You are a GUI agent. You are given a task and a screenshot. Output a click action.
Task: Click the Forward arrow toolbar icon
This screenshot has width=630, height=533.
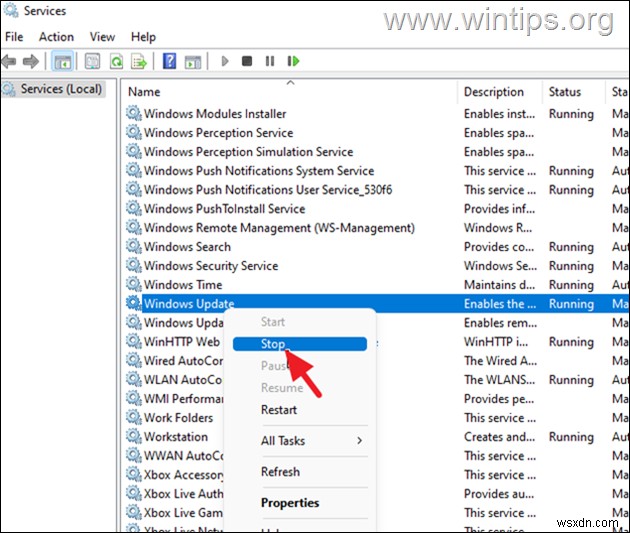point(31,61)
